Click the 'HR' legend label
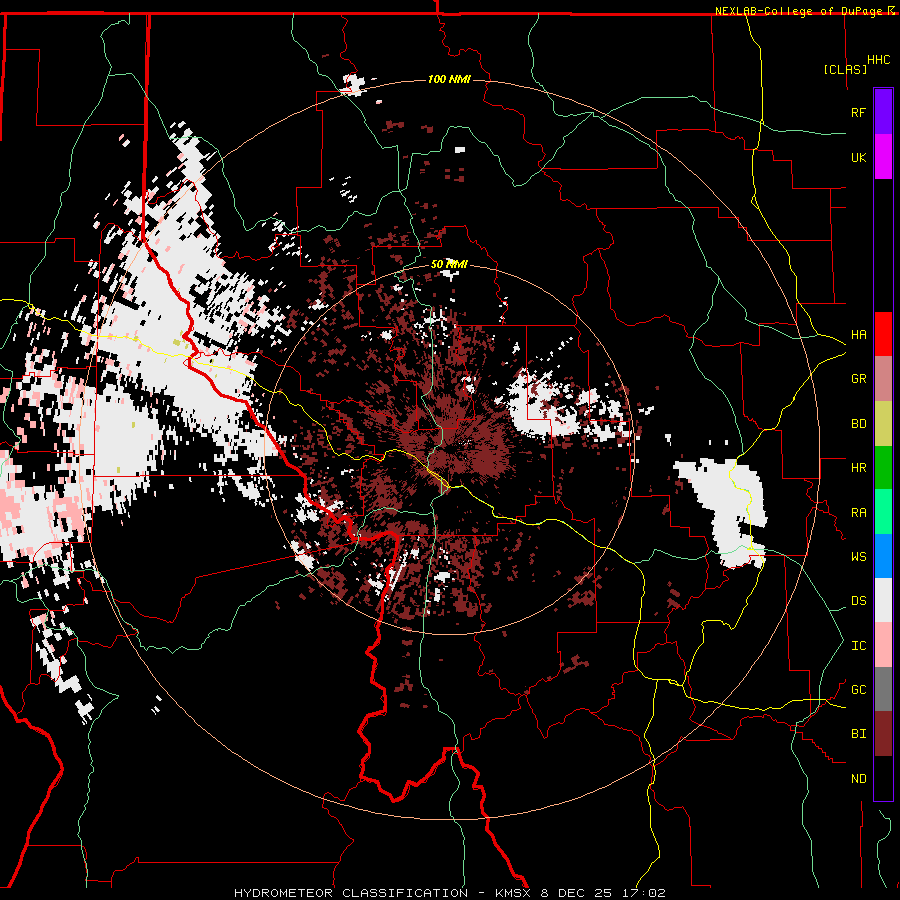 pyautogui.click(x=859, y=468)
